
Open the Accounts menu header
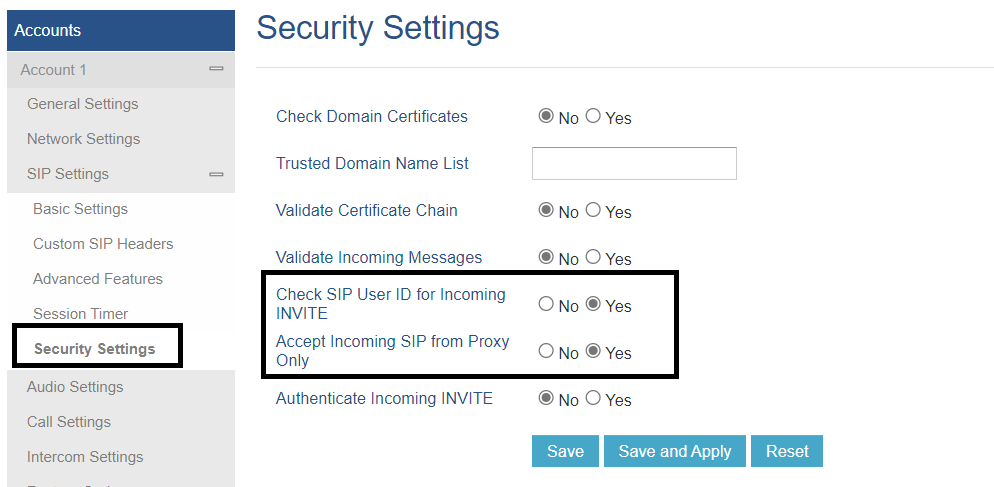point(120,30)
